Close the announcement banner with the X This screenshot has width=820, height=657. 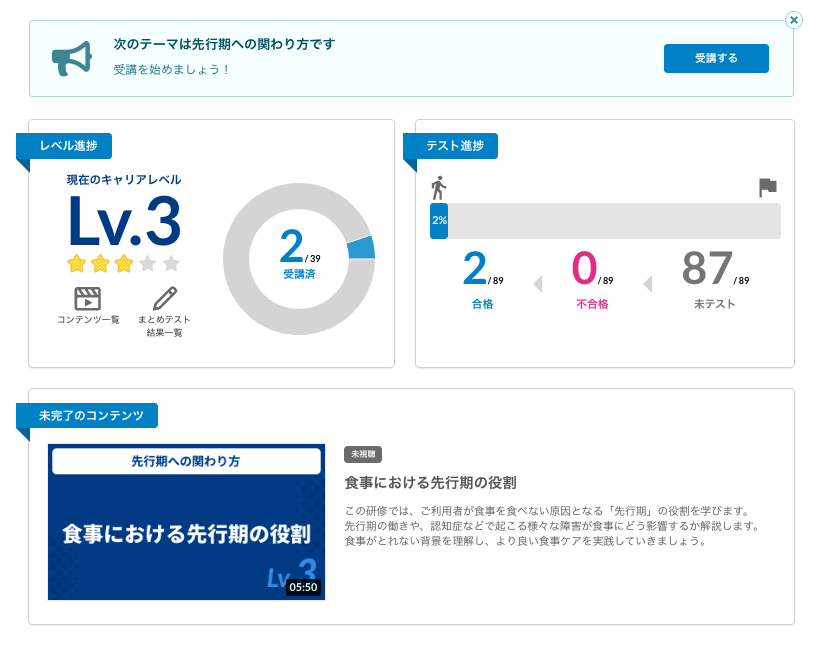tap(793, 20)
